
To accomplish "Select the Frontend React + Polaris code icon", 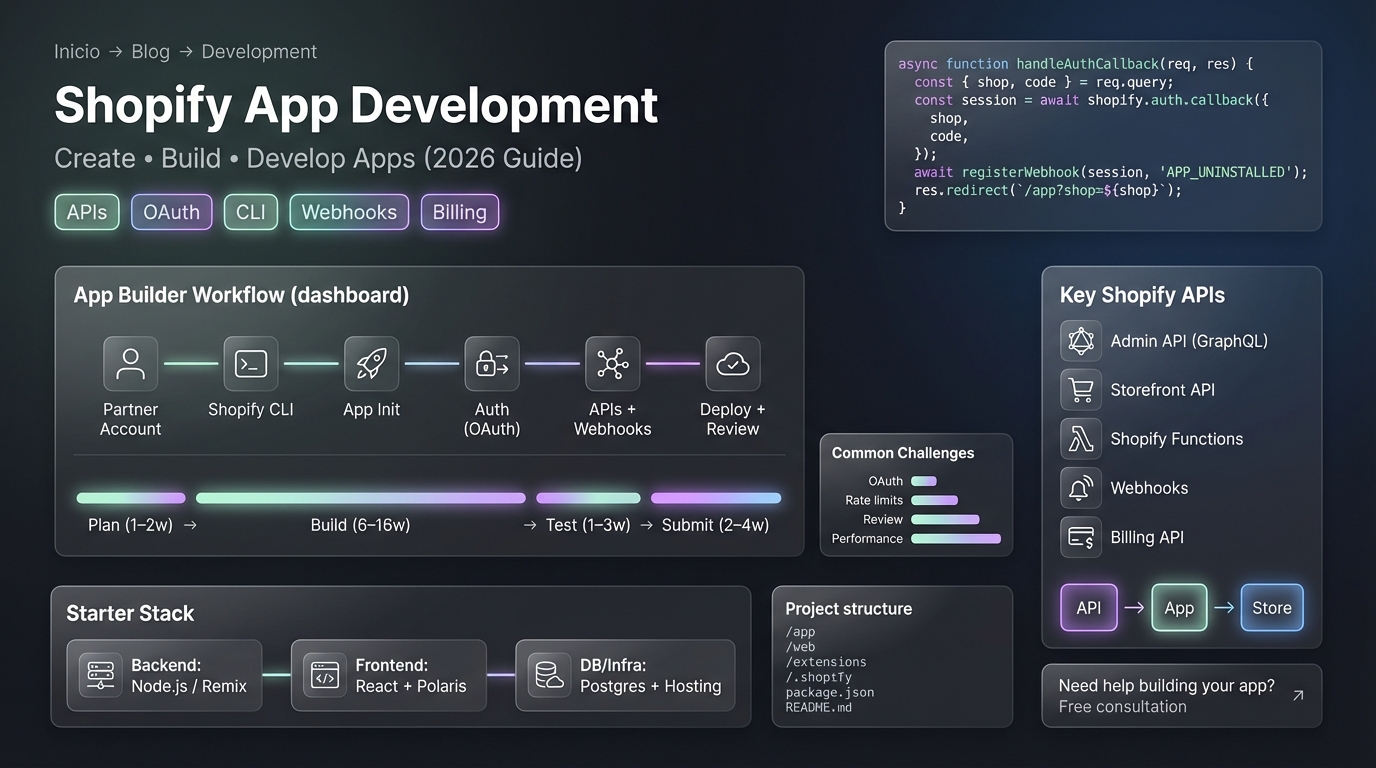I will 324,676.
